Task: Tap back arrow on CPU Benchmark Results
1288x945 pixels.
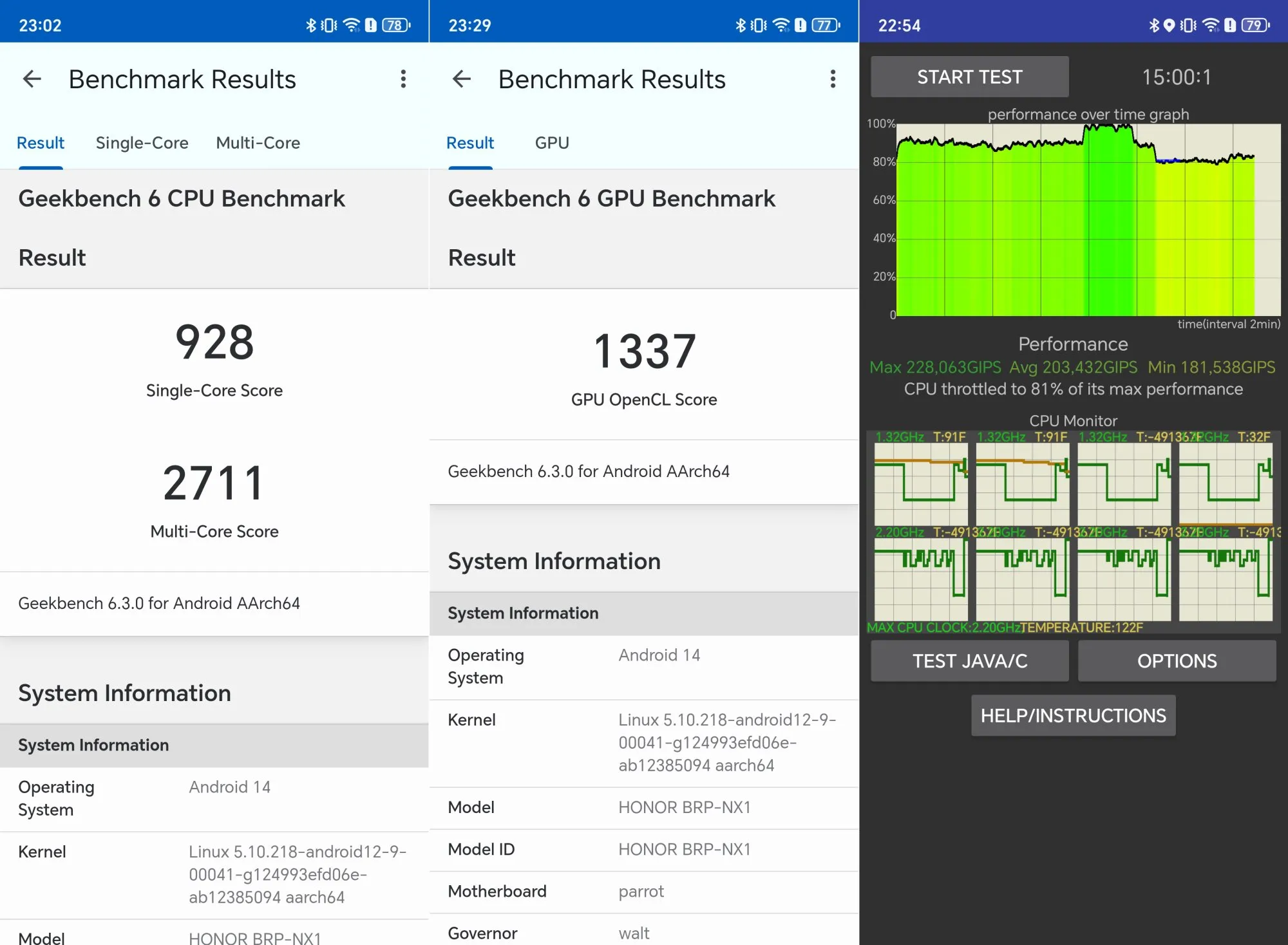Action: pyautogui.click(x=32, y=79)
